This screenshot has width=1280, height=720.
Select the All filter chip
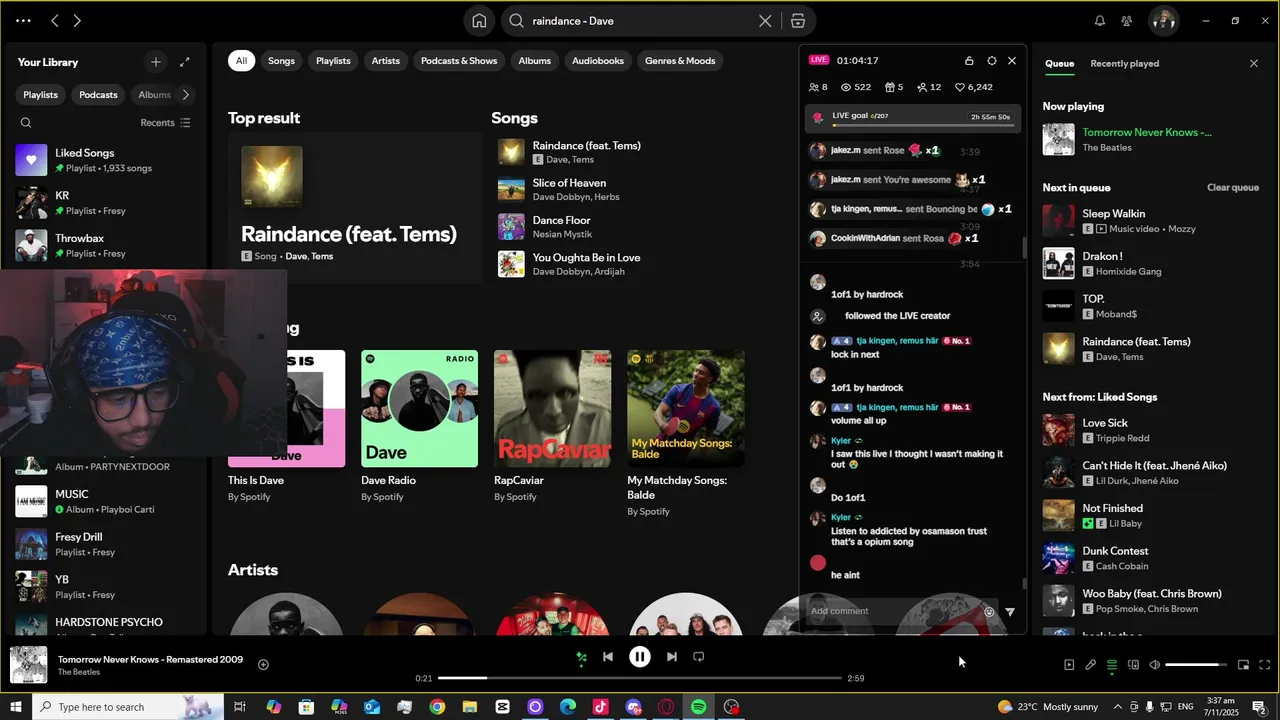[x=241, y=61]
